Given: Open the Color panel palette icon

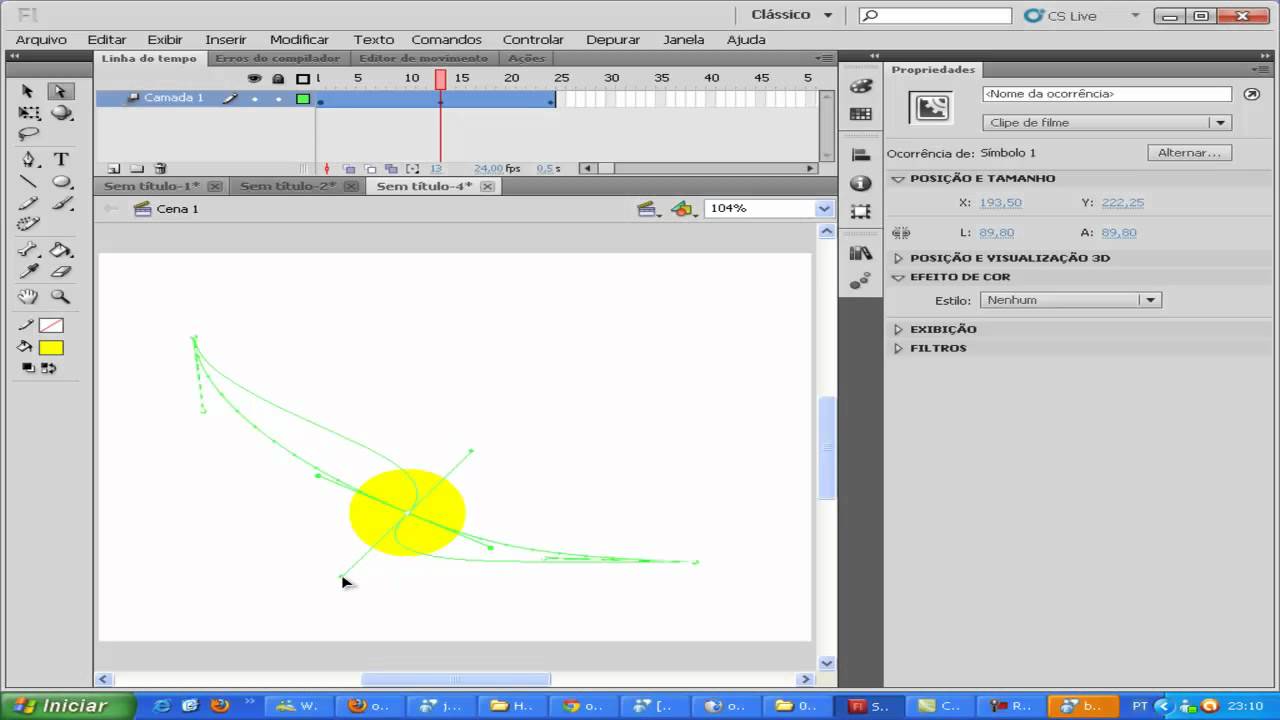Looking at the screenshot, I should click(x=860, y=86).
